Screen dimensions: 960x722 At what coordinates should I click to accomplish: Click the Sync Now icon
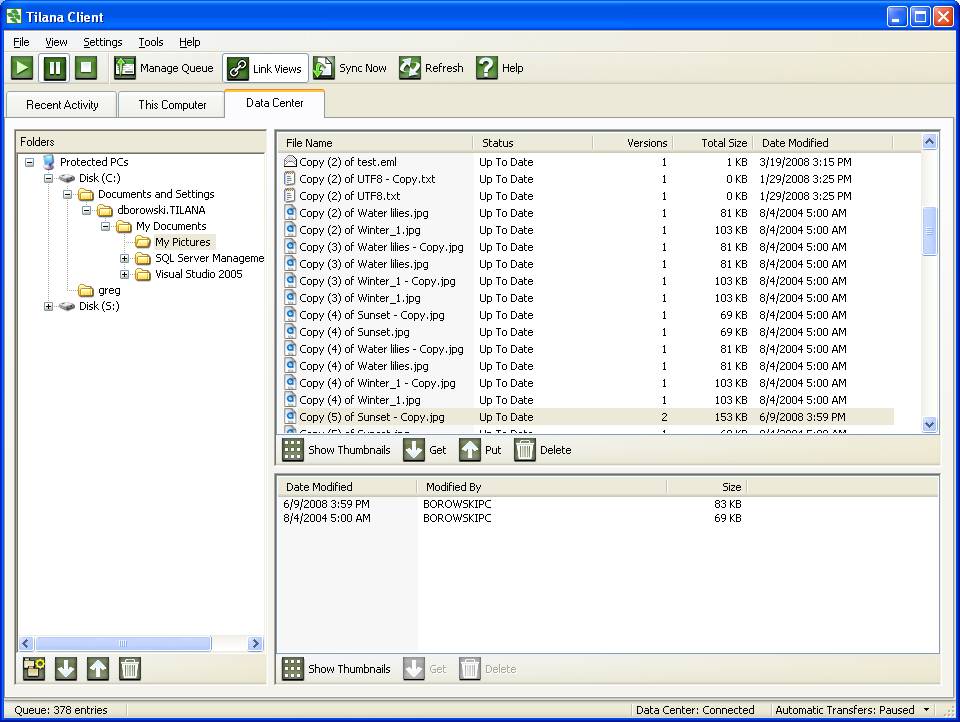pyautogui.click(x=323, y=68)
